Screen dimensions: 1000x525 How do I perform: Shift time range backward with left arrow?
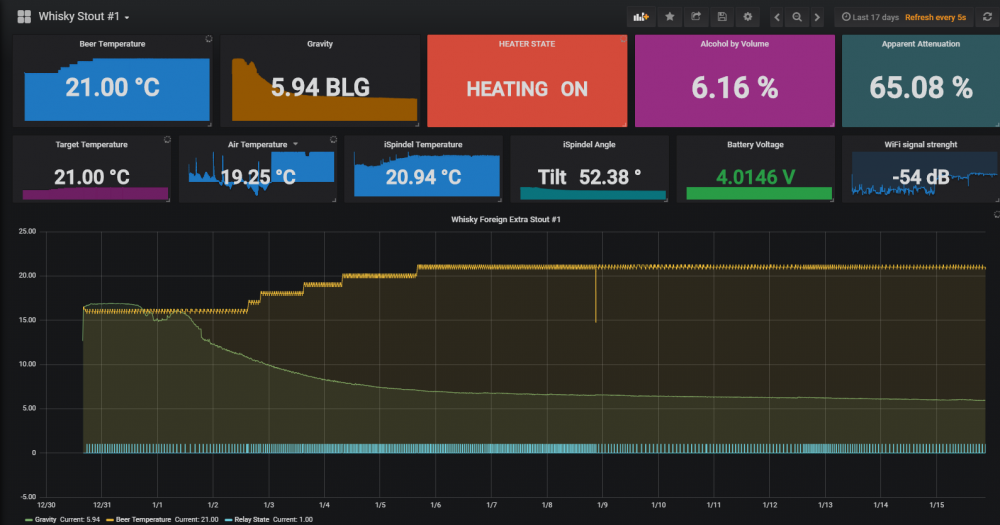pos(777,17)
